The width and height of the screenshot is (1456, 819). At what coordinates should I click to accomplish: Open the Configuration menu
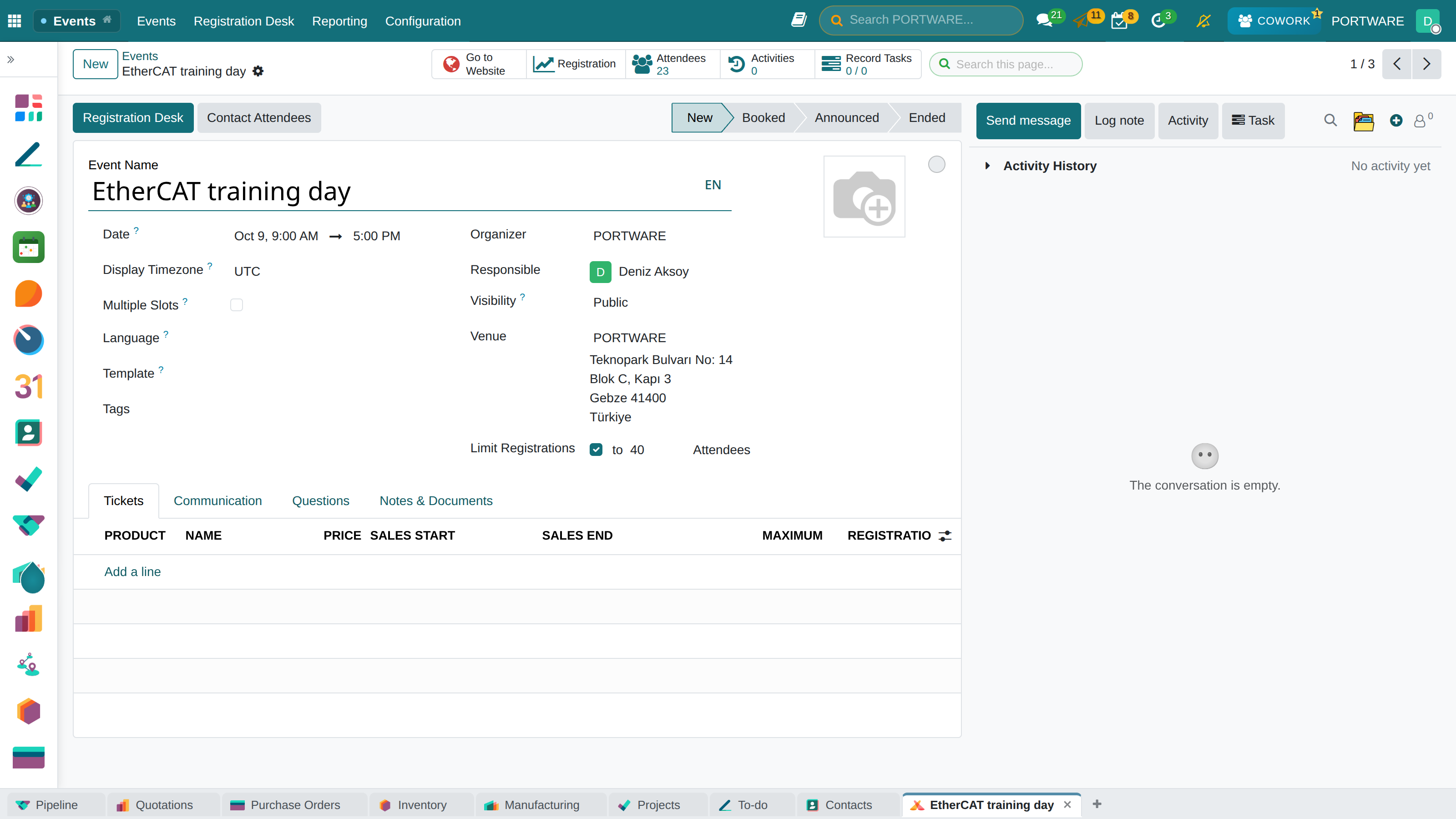pos(423,21)
